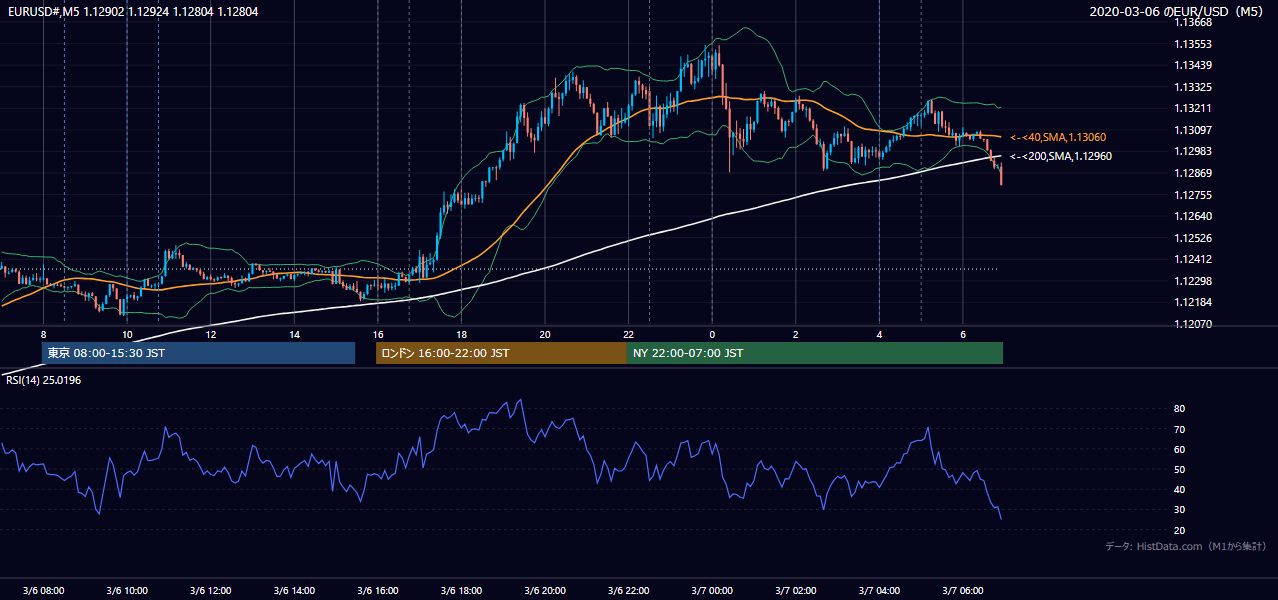This screenshot has height=600, width=1278.
Task: Click price axis value 1.13439
Action: pos(1193,66)
